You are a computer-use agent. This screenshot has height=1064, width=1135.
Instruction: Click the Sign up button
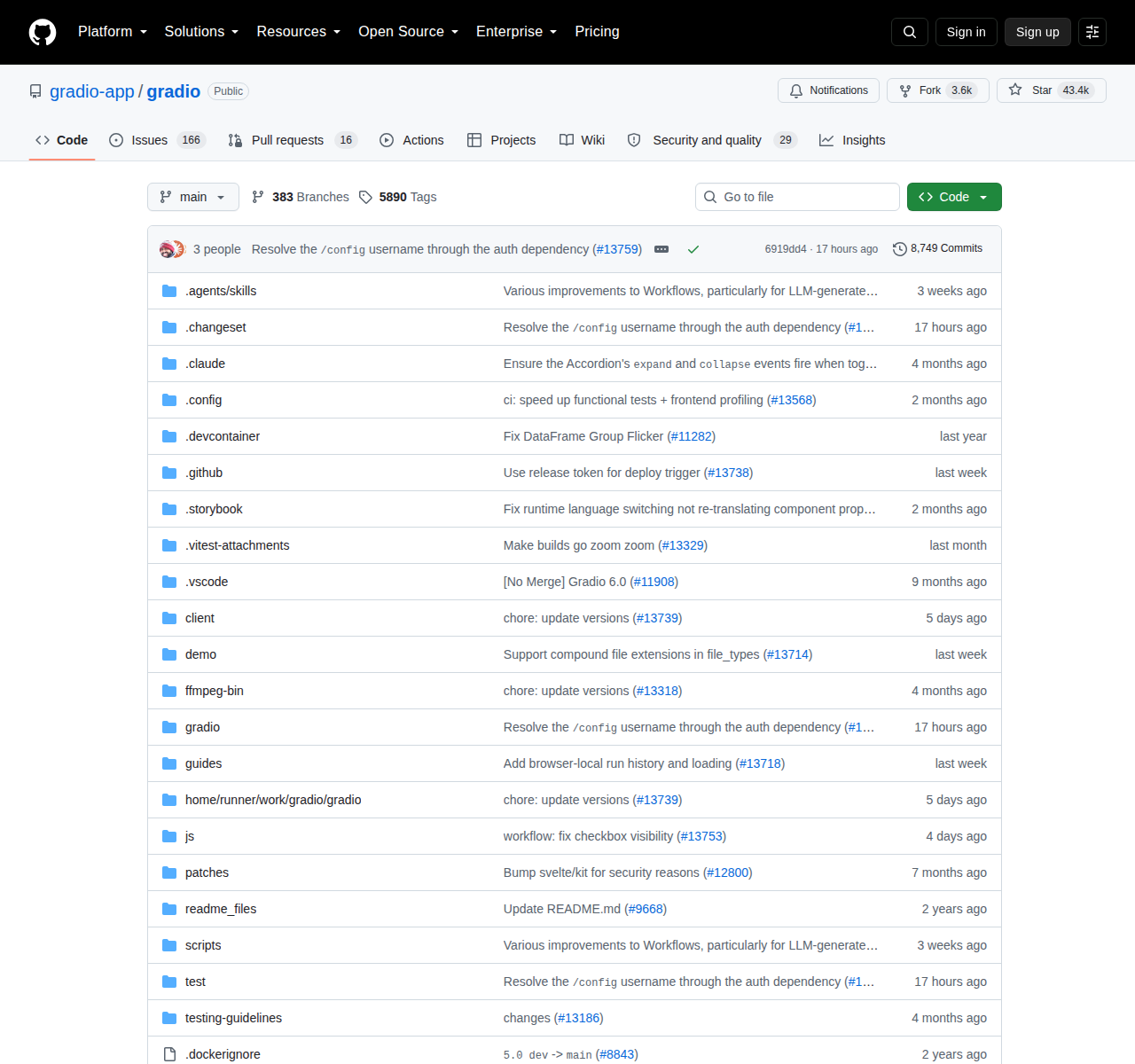click(x=1037, y=32)
